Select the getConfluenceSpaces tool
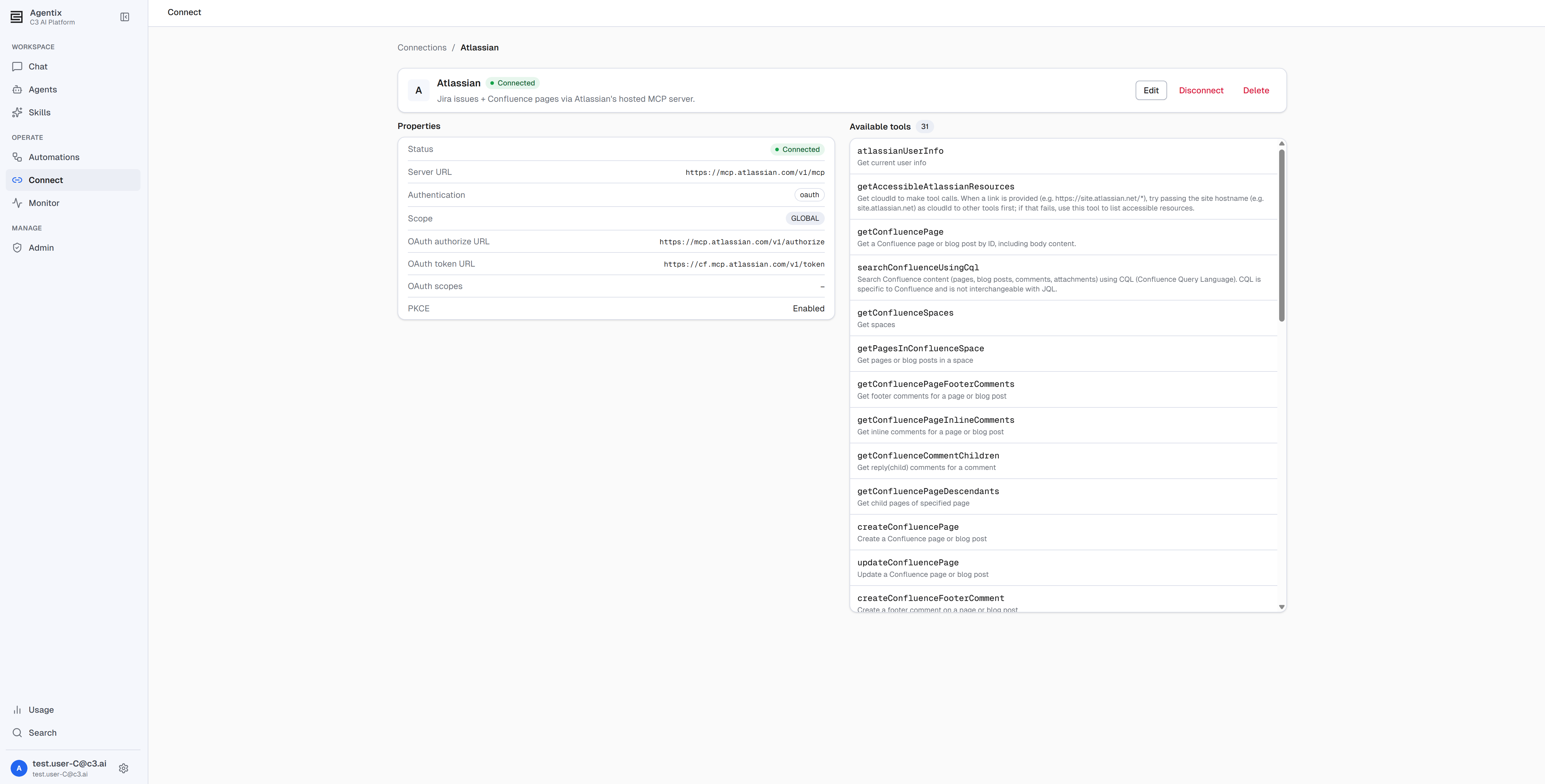Screen dimensions: 1545x784 coord(1063,318)
